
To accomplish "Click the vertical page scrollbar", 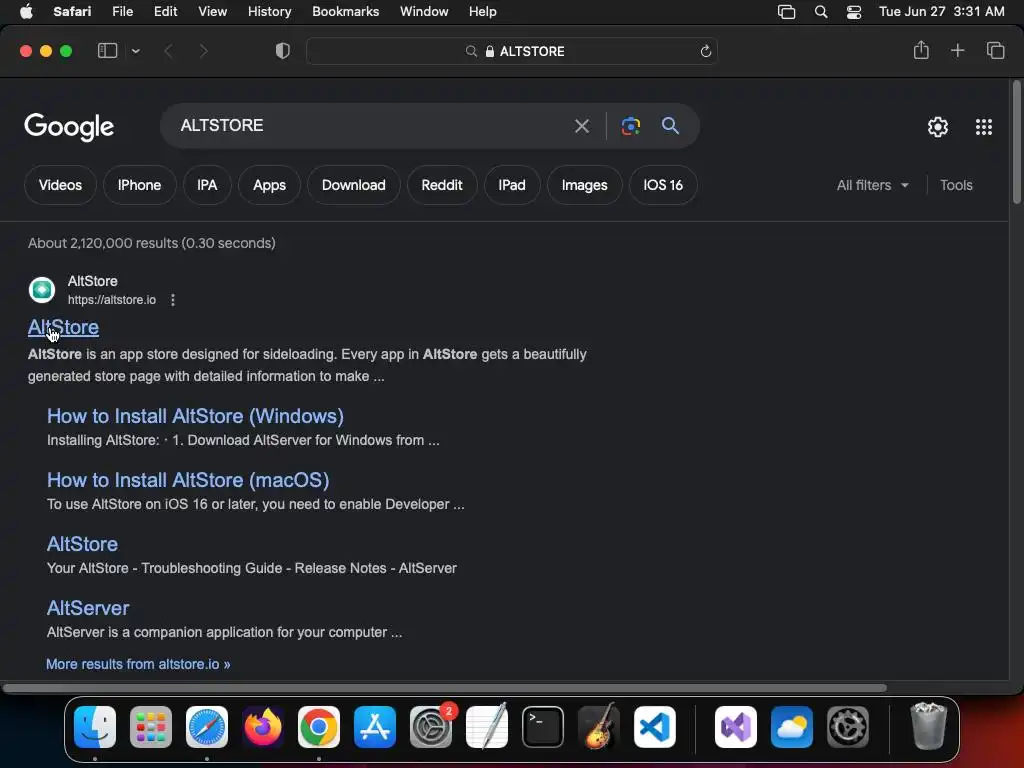I will click(1016, 142).
